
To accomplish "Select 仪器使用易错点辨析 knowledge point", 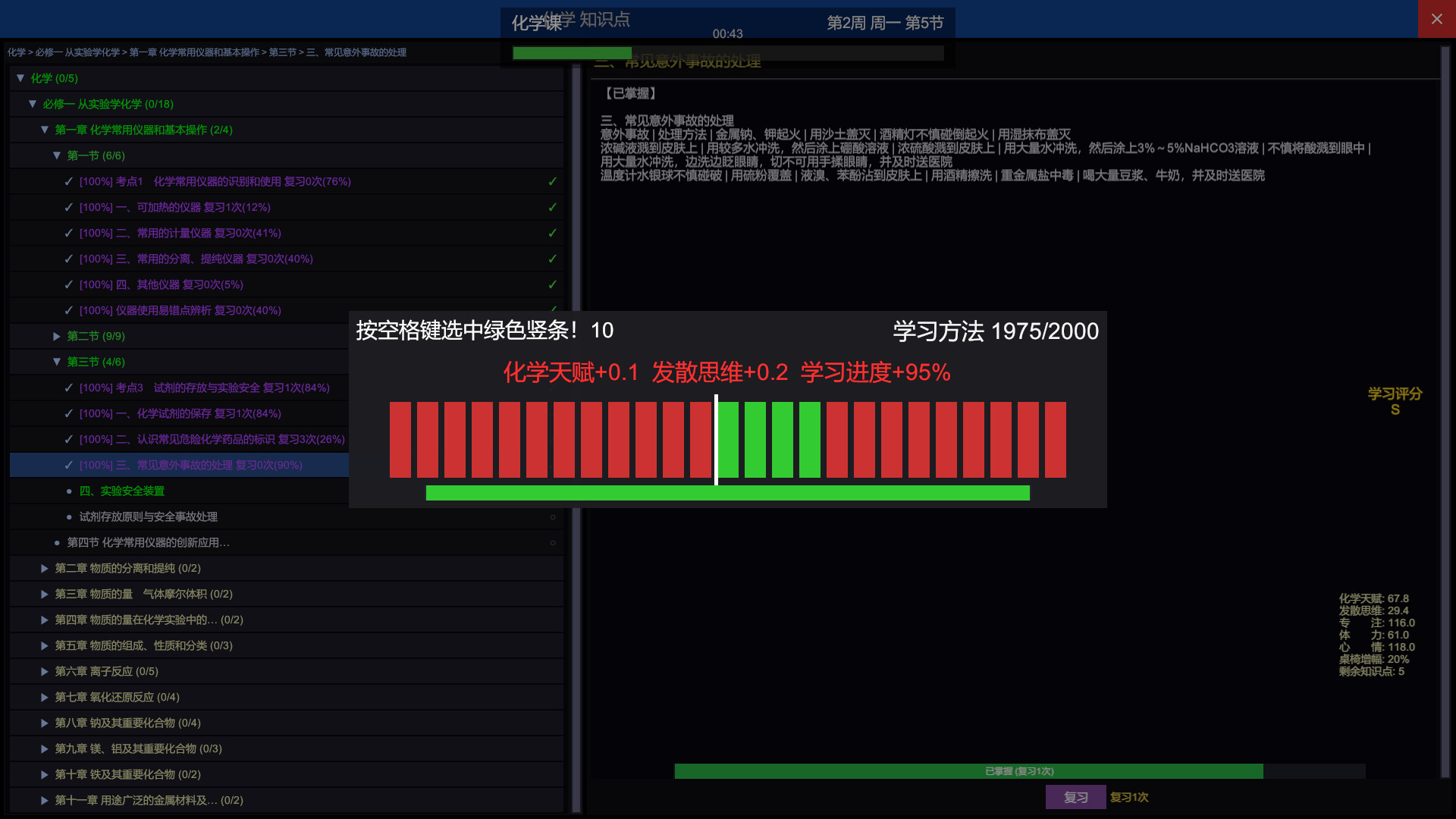I will coord(287,310).
